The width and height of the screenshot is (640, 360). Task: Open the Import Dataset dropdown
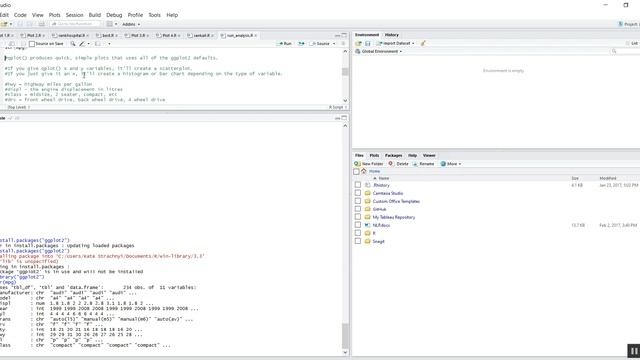[x=395, y=43]
